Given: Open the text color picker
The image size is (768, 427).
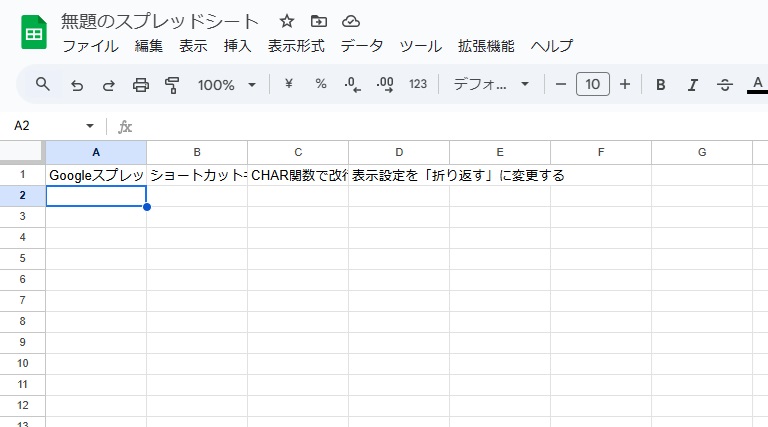Looking at the screenshot, I should pyautogui.click(x=757, y=85).
